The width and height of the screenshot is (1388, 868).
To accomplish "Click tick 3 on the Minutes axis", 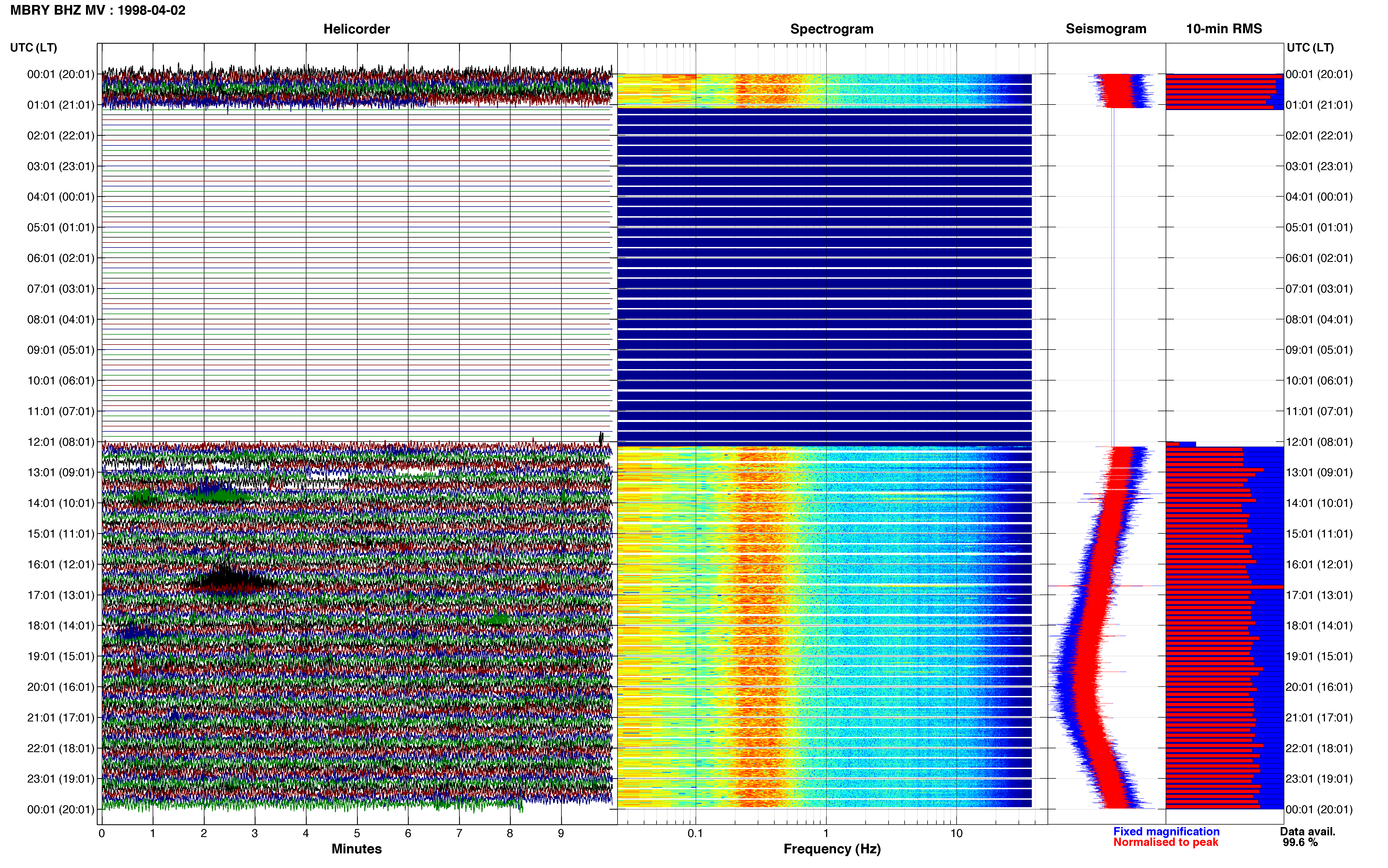I will pyautogui.click(x=255, y=833).
